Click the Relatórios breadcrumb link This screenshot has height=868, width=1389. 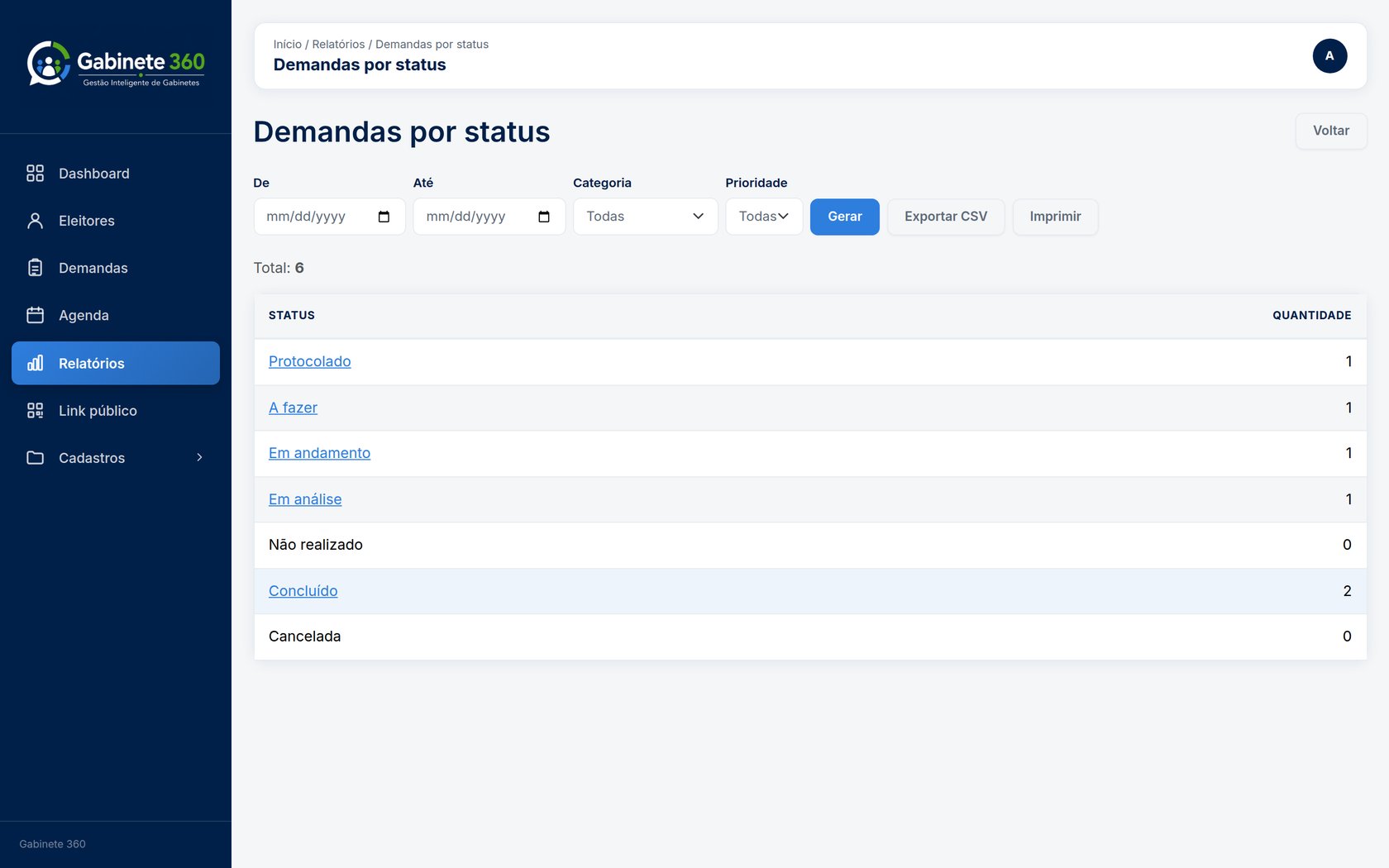point(338,45)
